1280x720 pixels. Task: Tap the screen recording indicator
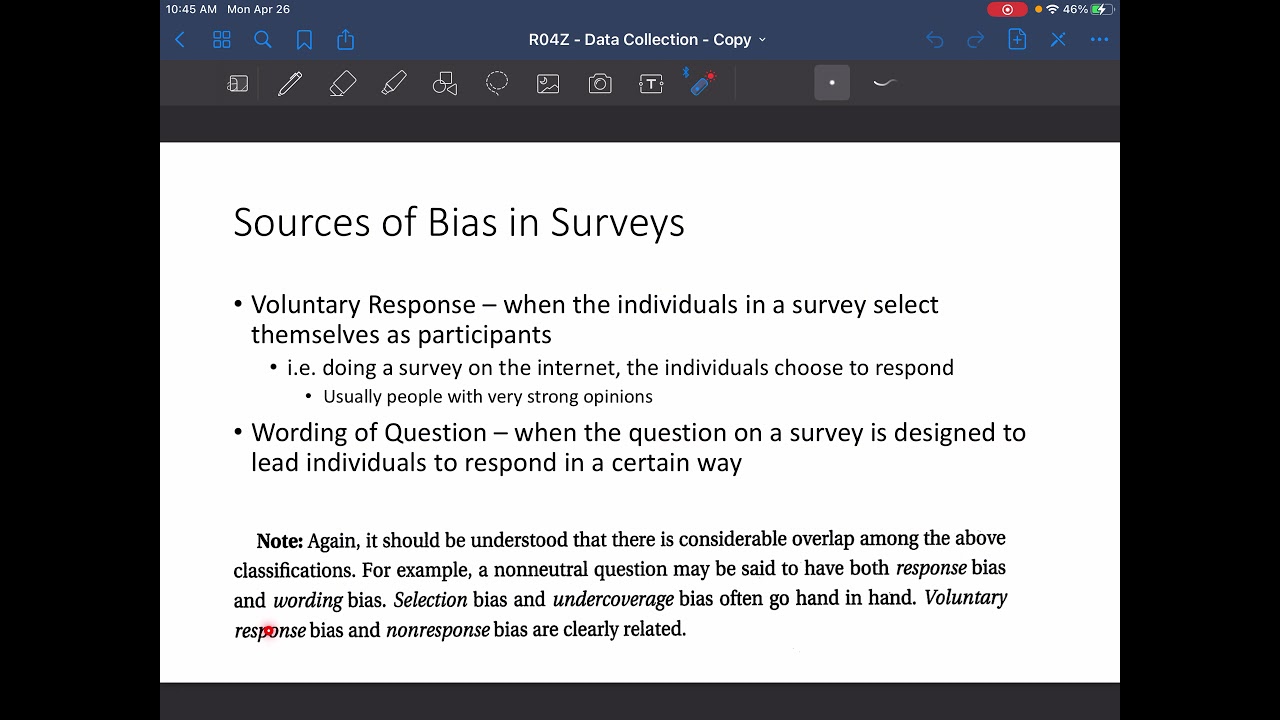pos(1007,9)
